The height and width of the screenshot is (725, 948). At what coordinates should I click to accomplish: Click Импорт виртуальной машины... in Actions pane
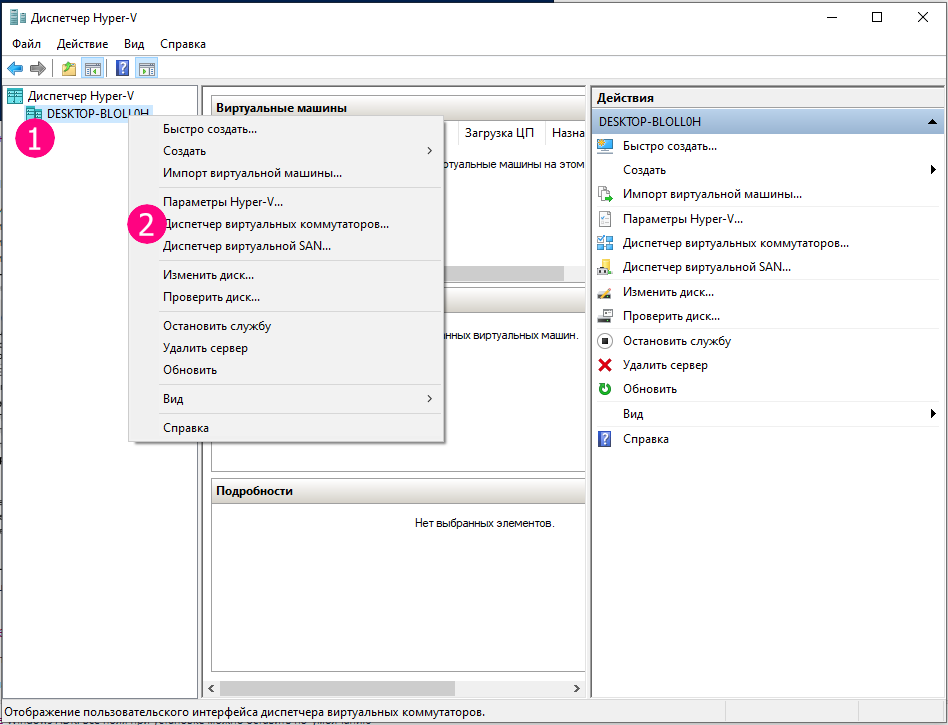tap(712, 194)
